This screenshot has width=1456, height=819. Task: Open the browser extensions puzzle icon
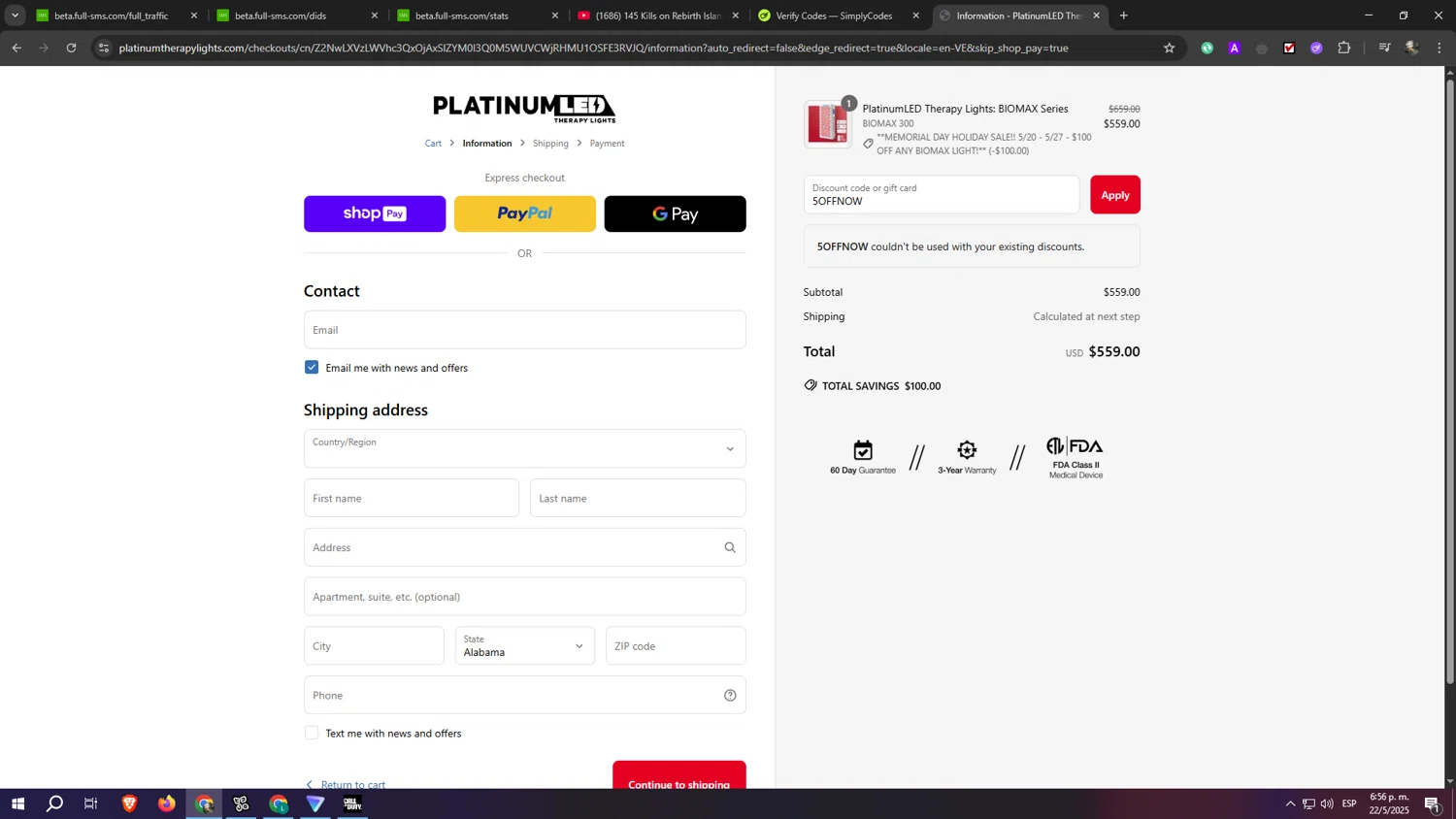click(1344, 48)
